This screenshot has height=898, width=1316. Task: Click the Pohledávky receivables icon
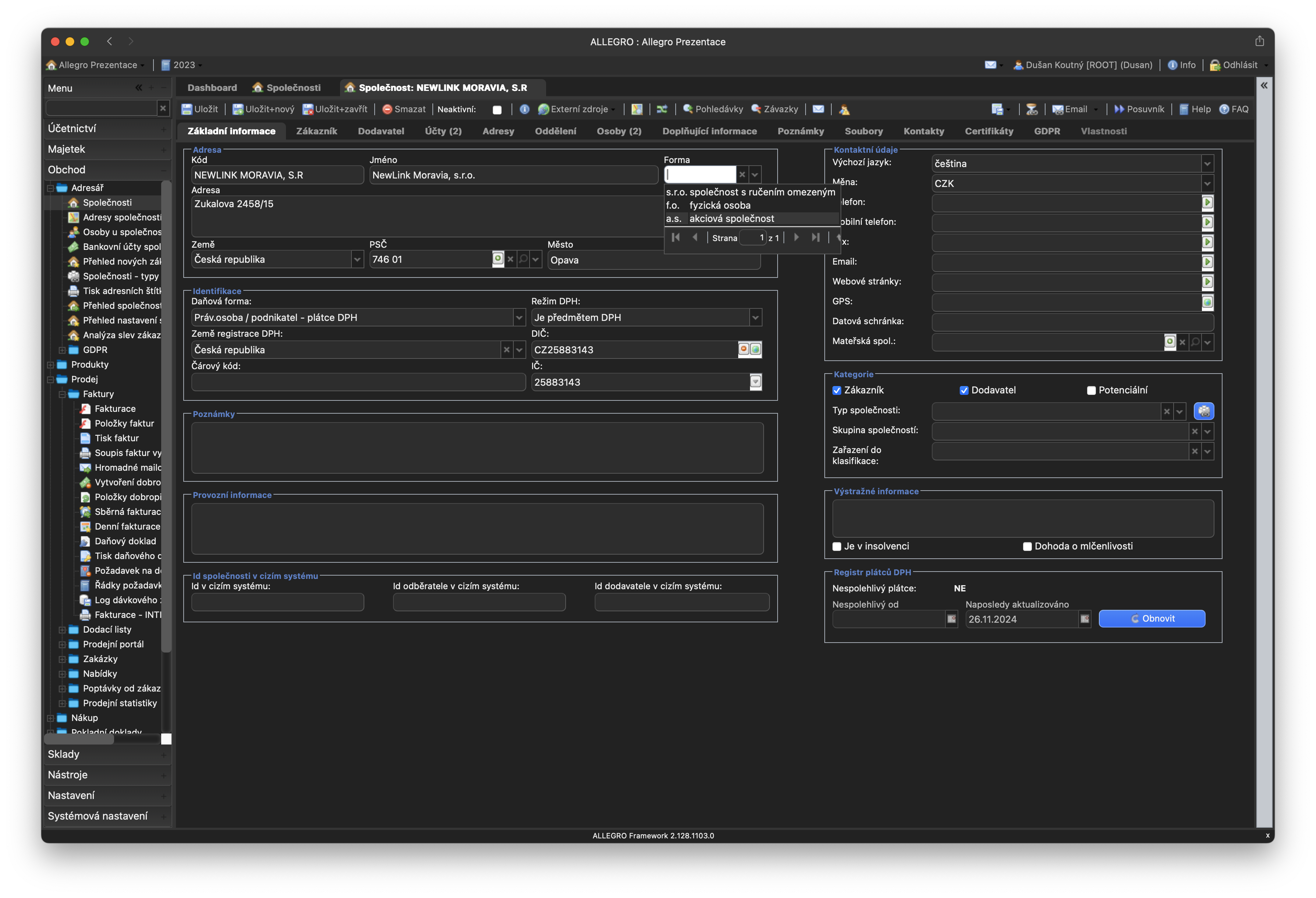(688, 109)
